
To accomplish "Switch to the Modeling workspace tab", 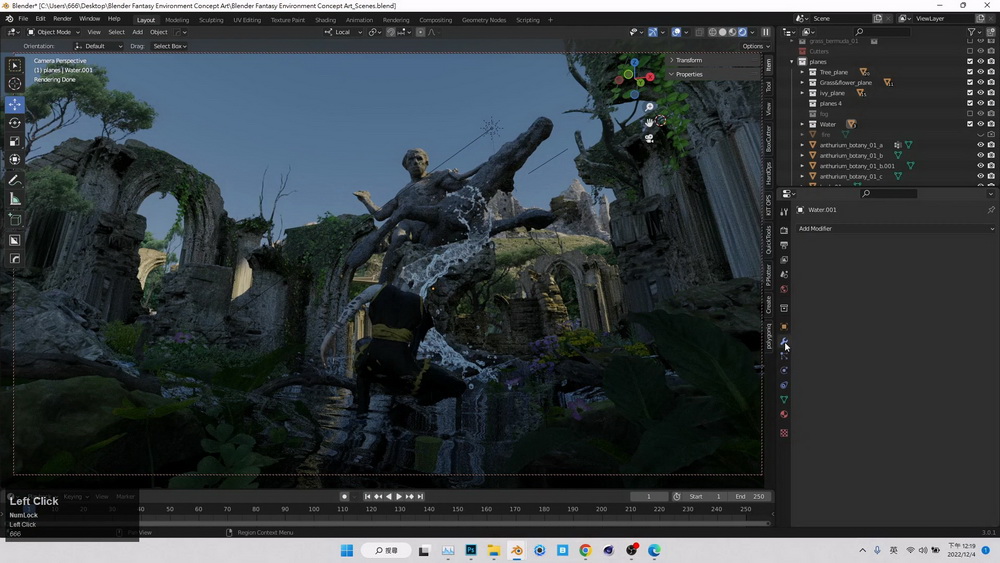I will (x=177, y=20).
